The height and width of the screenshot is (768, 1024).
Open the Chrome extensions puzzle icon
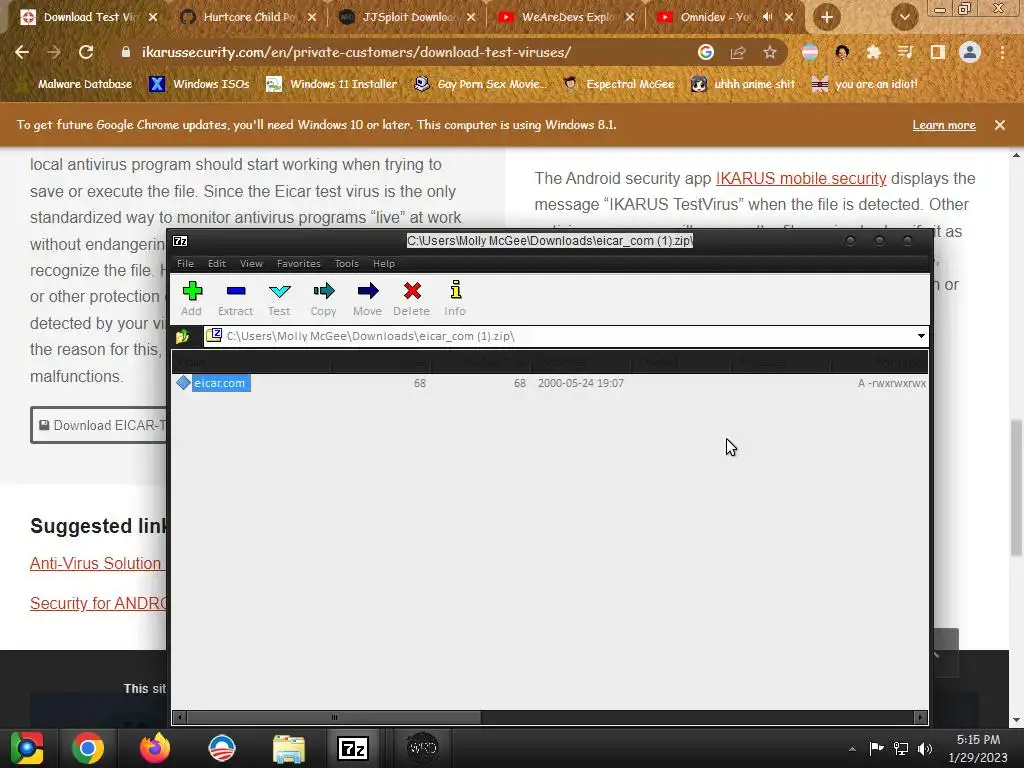(873, 52)
